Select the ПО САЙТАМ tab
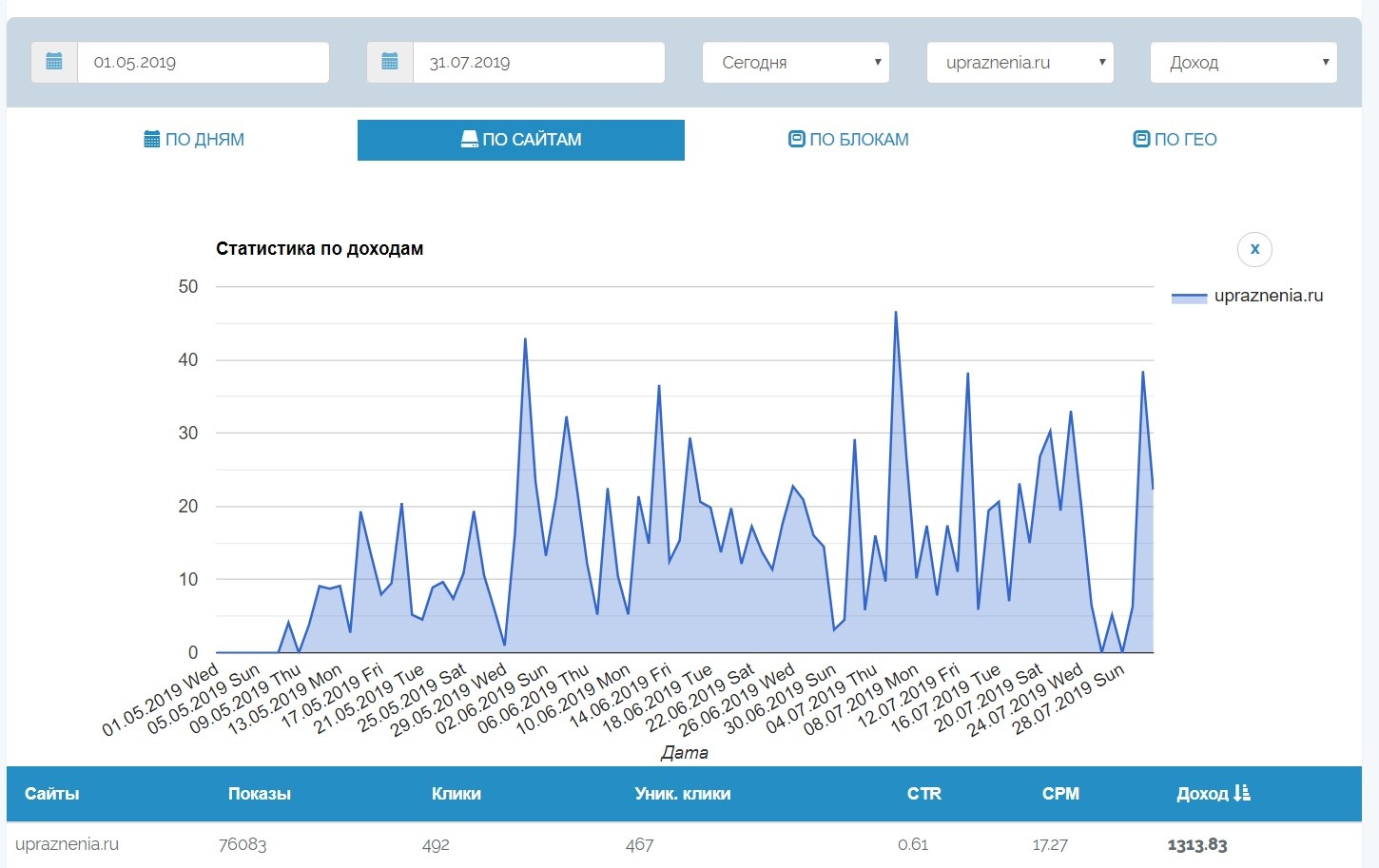1379x868 pixels. (520, 140)
